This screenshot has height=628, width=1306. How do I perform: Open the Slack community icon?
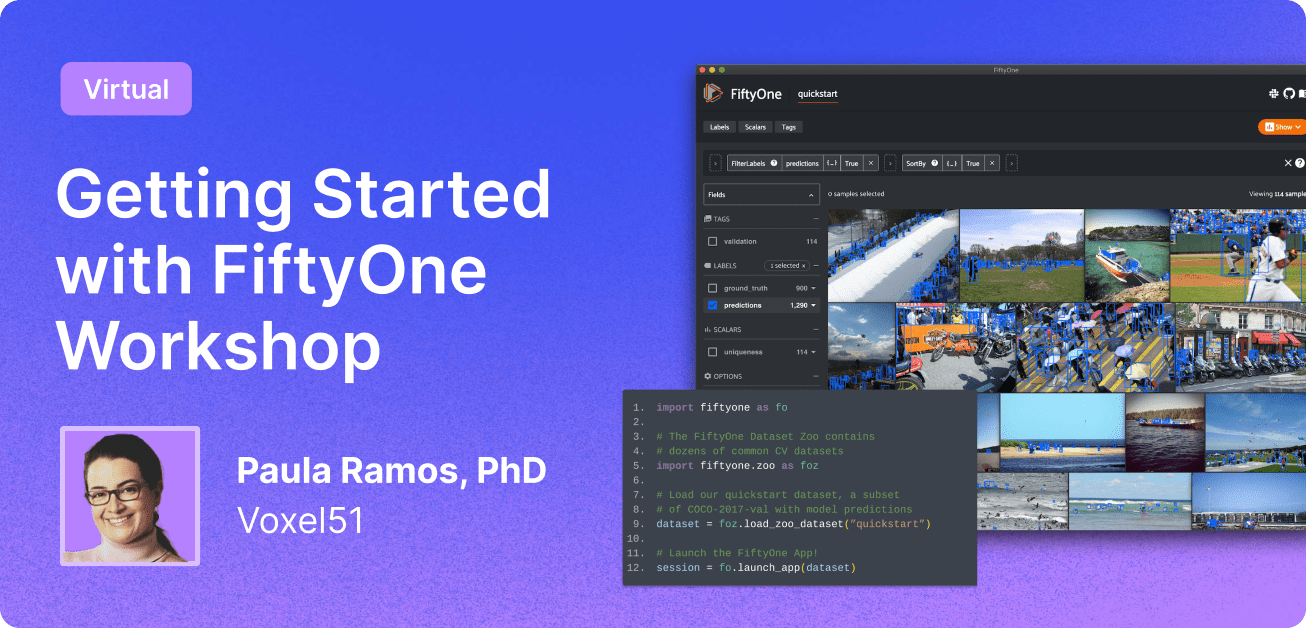pyautogui.click(x=1274, y=93)
